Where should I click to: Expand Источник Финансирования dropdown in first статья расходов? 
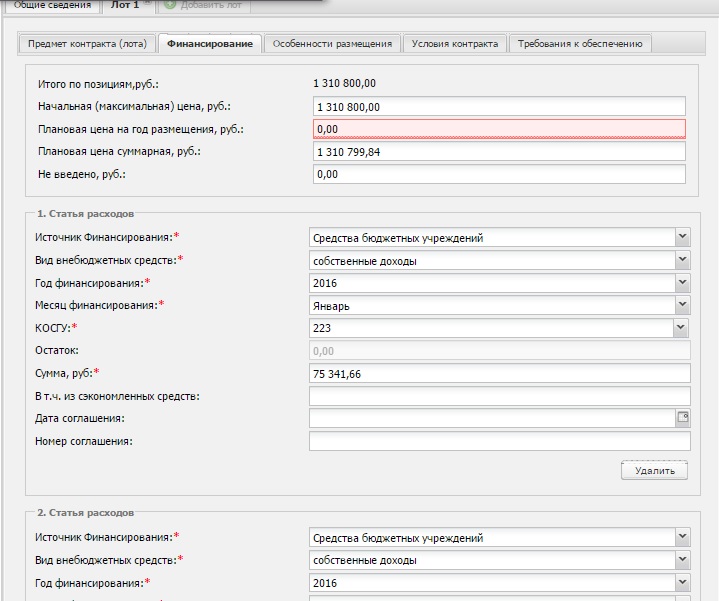[x=682, y=237]
